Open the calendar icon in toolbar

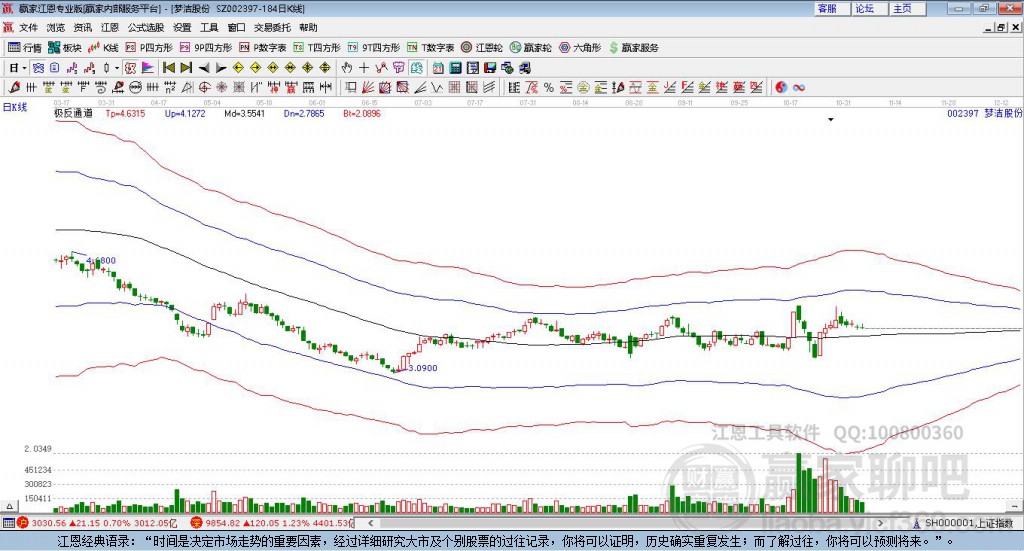[x=438, y=68]
